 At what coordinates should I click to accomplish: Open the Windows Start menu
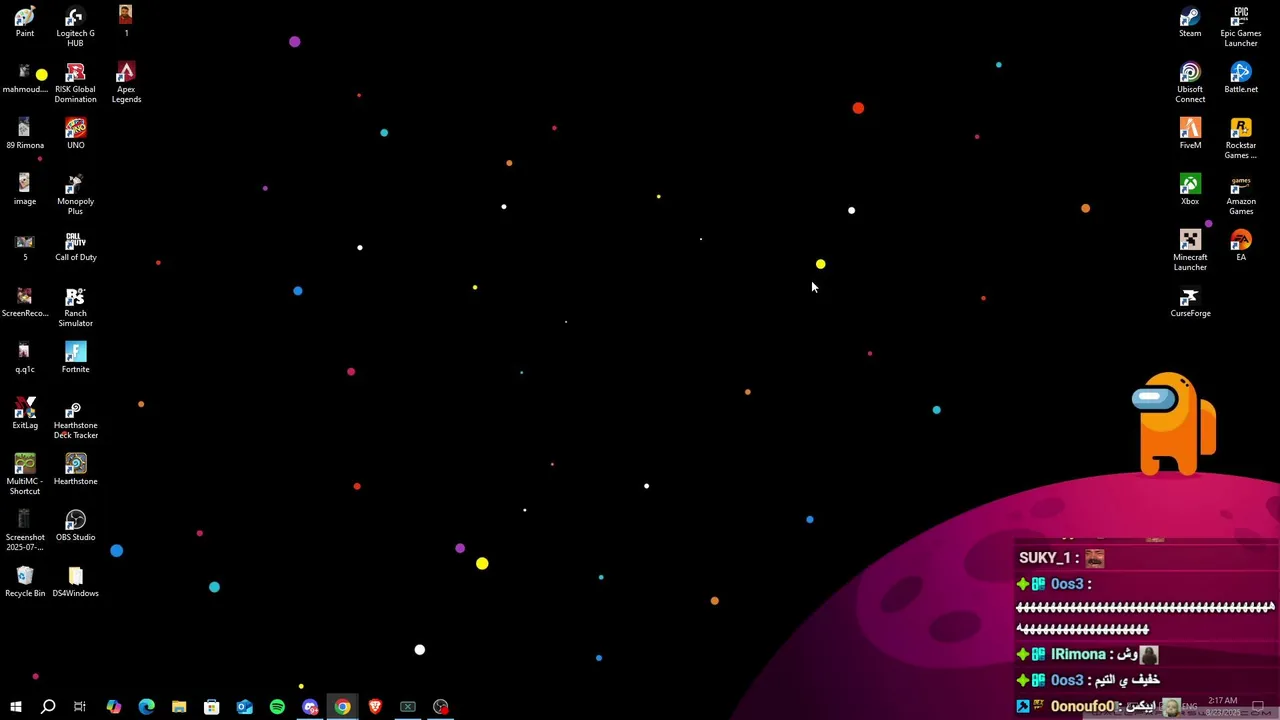pyautogui.click(x=15, y=707)
